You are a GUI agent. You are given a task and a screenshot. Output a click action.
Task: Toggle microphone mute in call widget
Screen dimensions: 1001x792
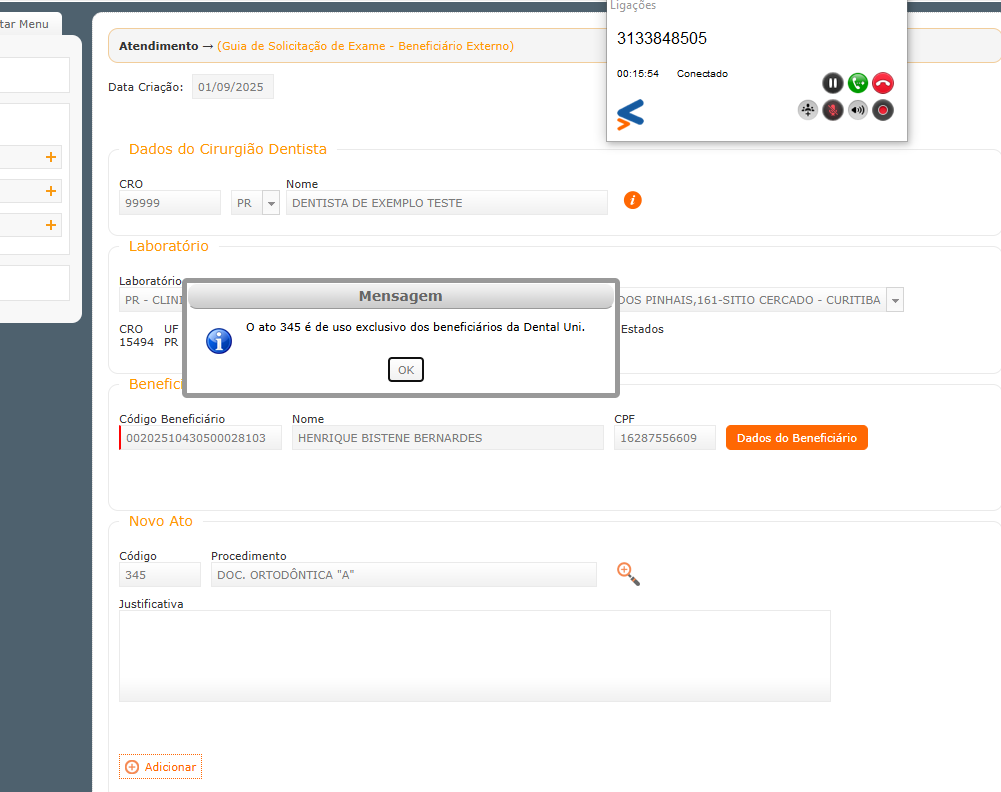pyautogui.click(x=832, y=110)
